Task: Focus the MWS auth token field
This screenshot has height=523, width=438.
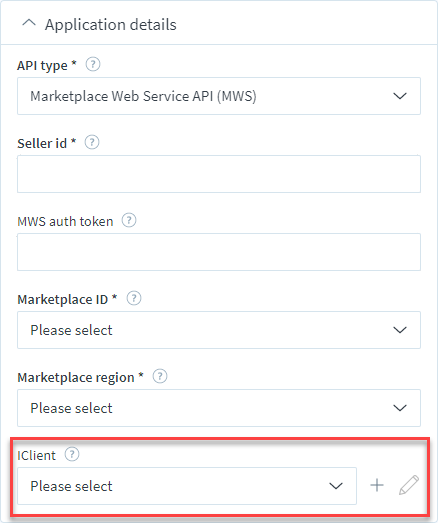Action: pyautogui.click(x=219, y=252)
